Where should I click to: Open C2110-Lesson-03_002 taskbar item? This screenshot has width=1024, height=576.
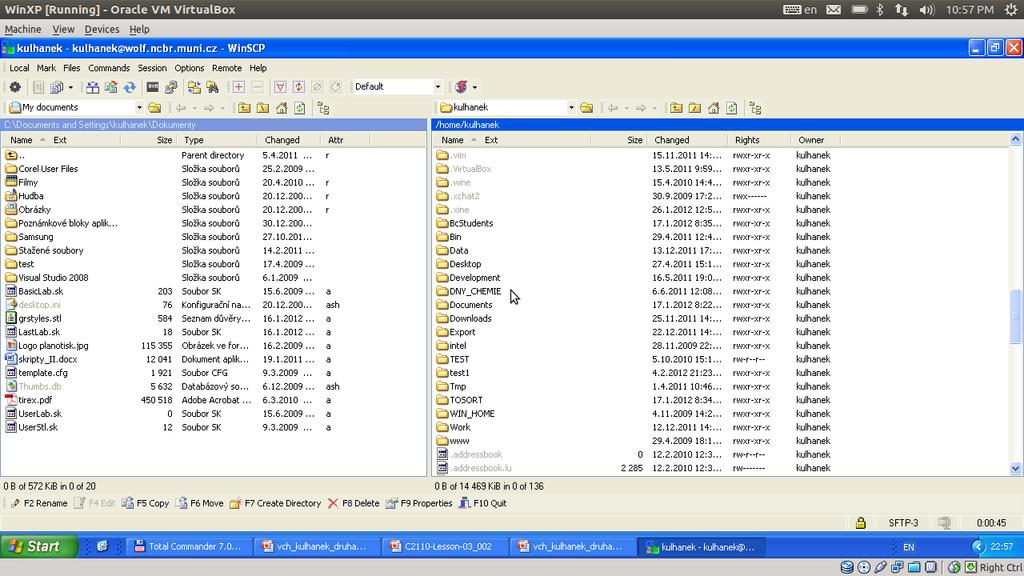[x=445, y=547]
